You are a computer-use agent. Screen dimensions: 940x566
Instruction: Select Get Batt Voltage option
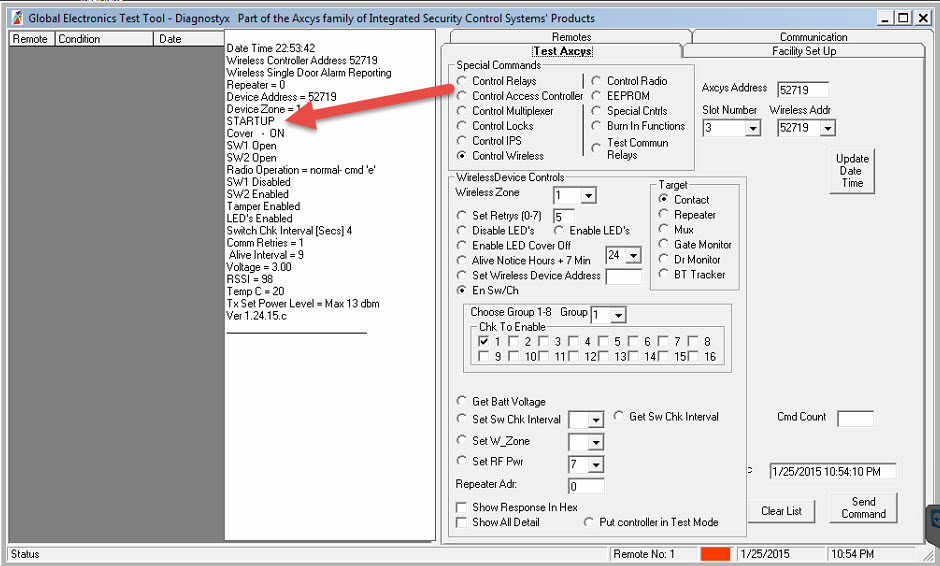(461, 401)
